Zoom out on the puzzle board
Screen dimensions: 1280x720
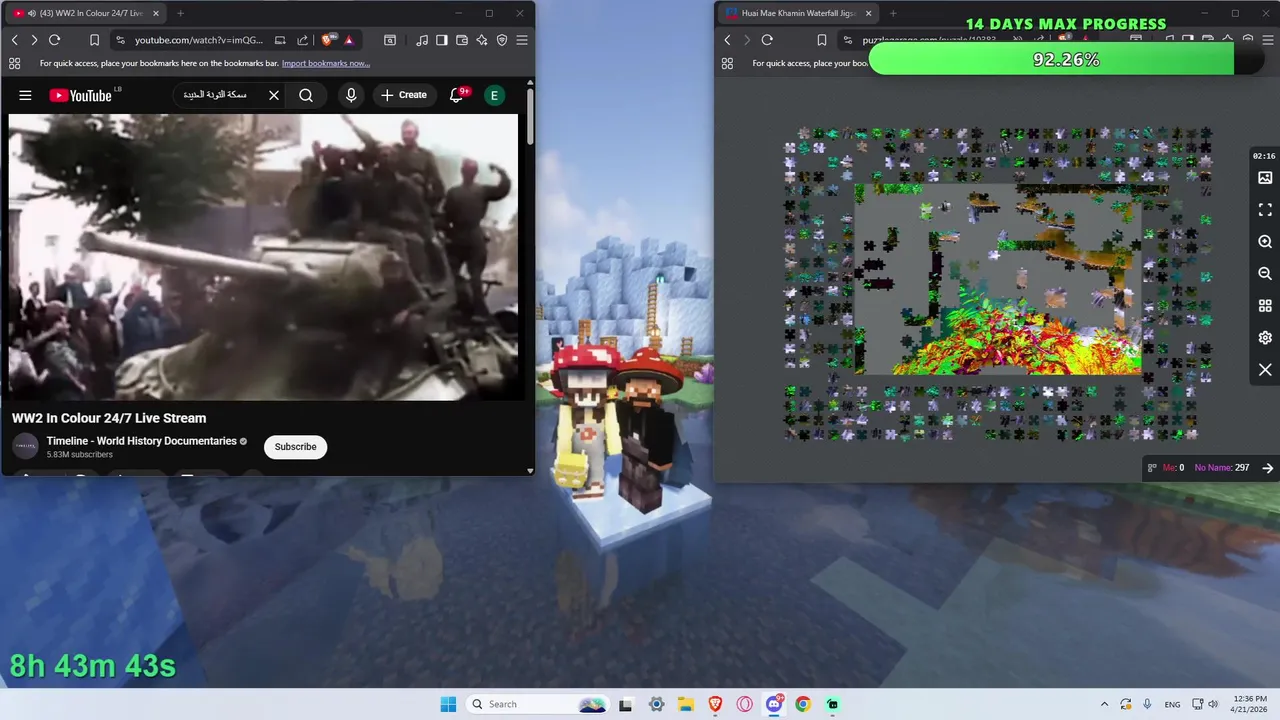(1265, 274)
